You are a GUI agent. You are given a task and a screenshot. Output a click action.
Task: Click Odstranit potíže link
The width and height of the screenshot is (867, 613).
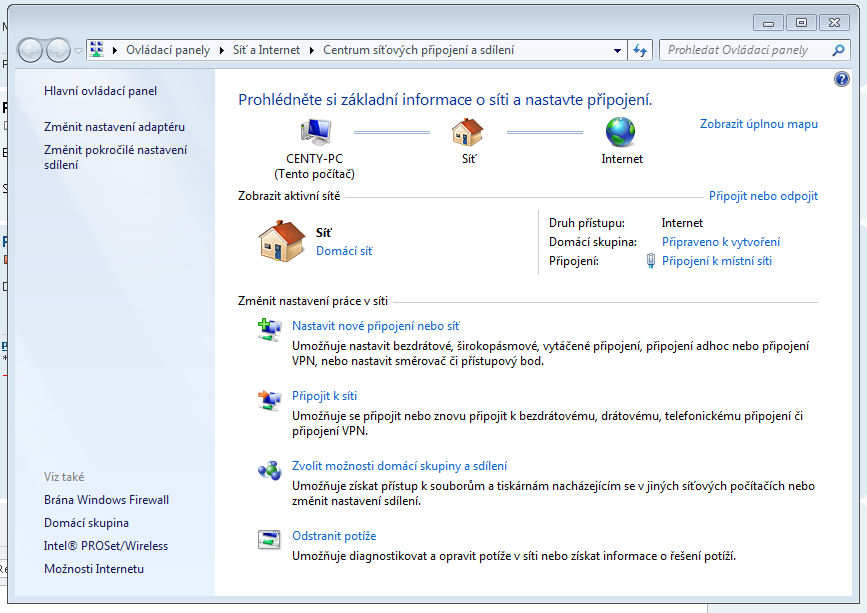(334, 536)
